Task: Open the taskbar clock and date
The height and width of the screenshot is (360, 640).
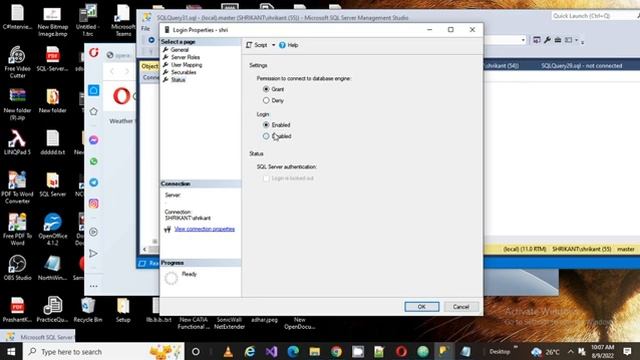Action: pos(602,351)
